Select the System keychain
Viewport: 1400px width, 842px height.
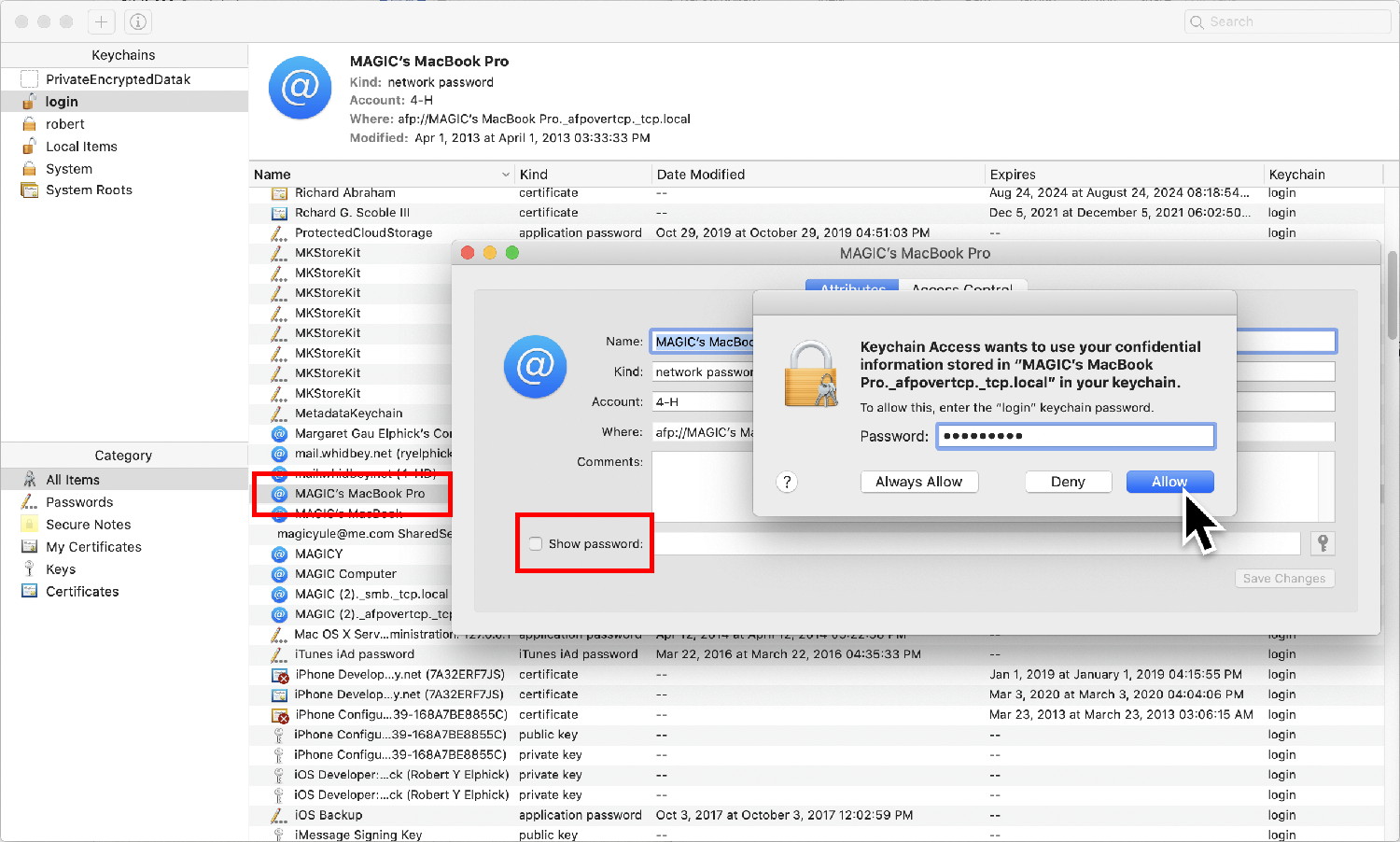[124, 169]
